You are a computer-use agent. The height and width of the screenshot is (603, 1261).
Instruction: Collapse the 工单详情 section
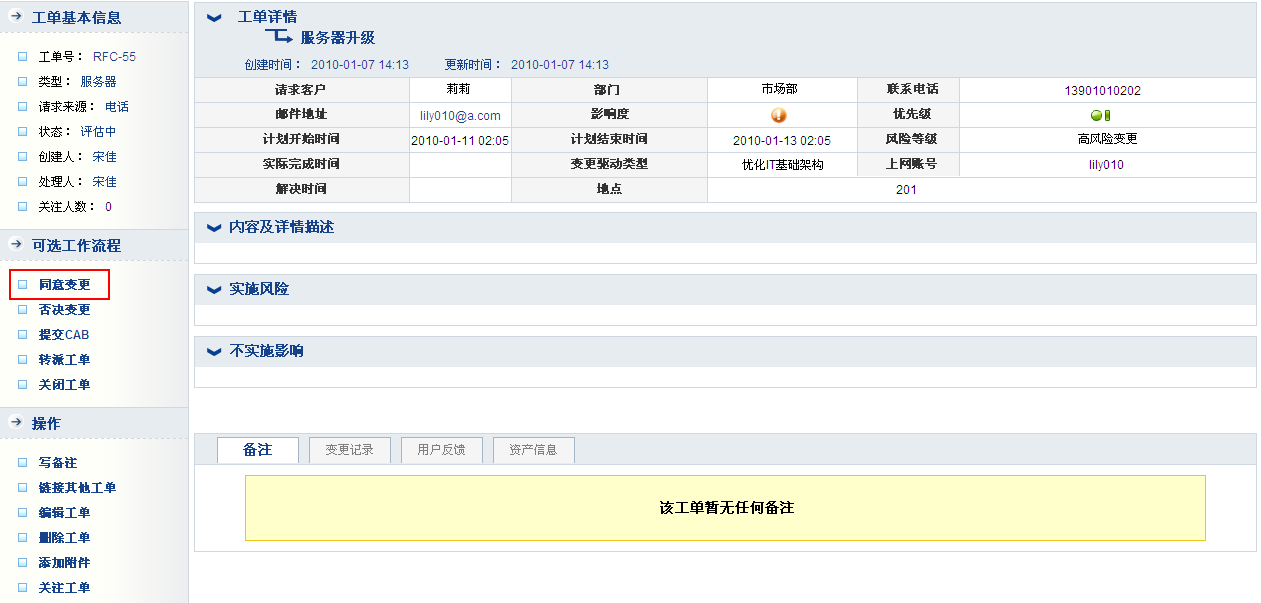(214, 18)
